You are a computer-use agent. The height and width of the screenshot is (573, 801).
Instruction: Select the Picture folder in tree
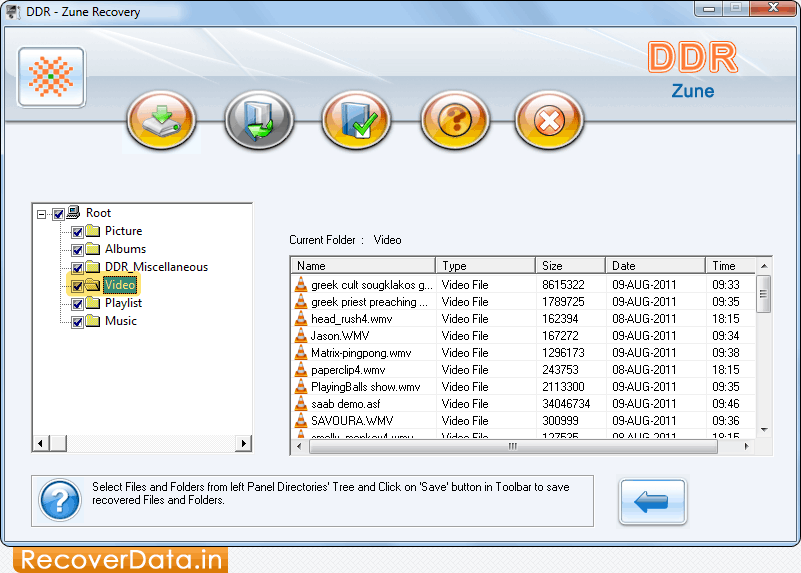124,231
